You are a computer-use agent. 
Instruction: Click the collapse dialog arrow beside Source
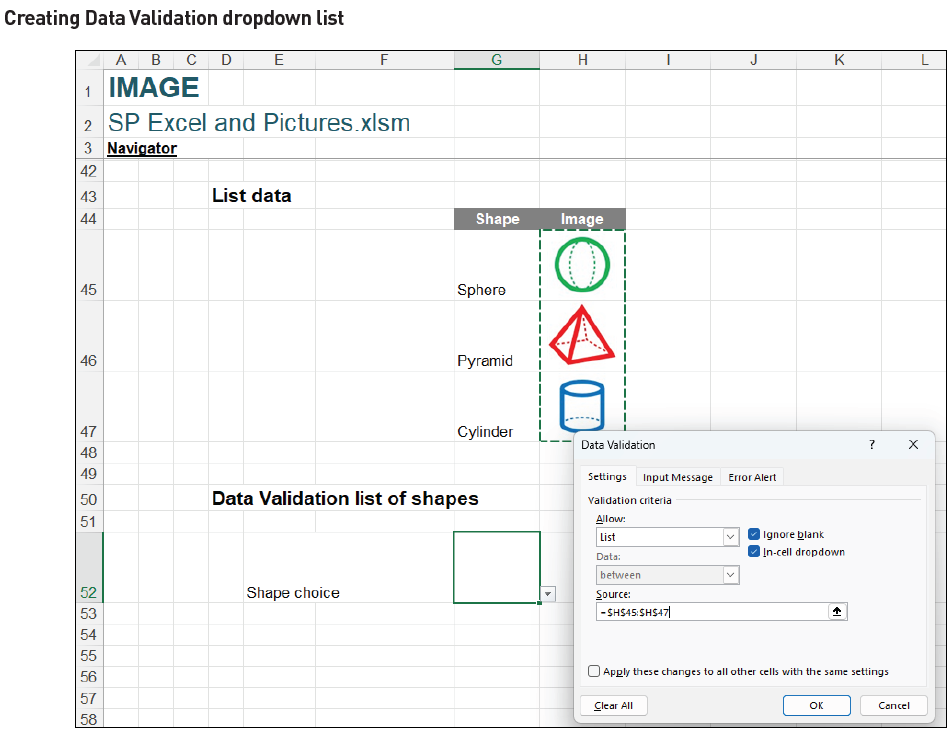click(x=837, y=611)
